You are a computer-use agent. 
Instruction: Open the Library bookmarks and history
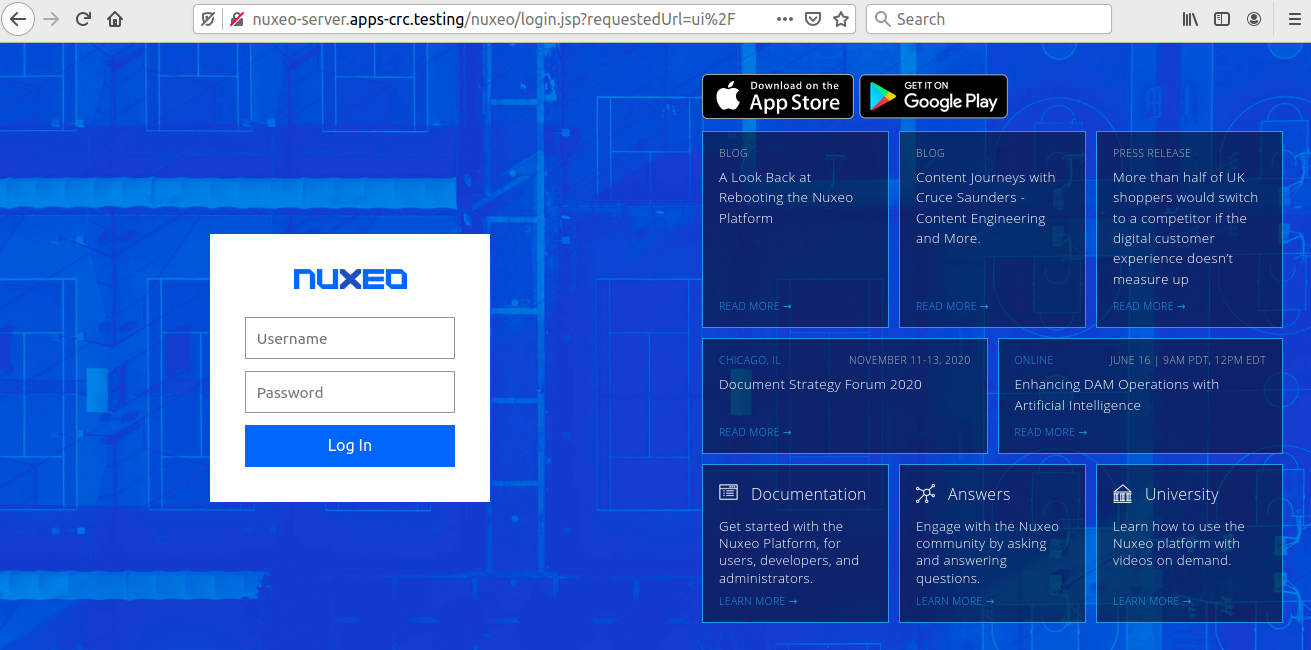[1191, 19]
